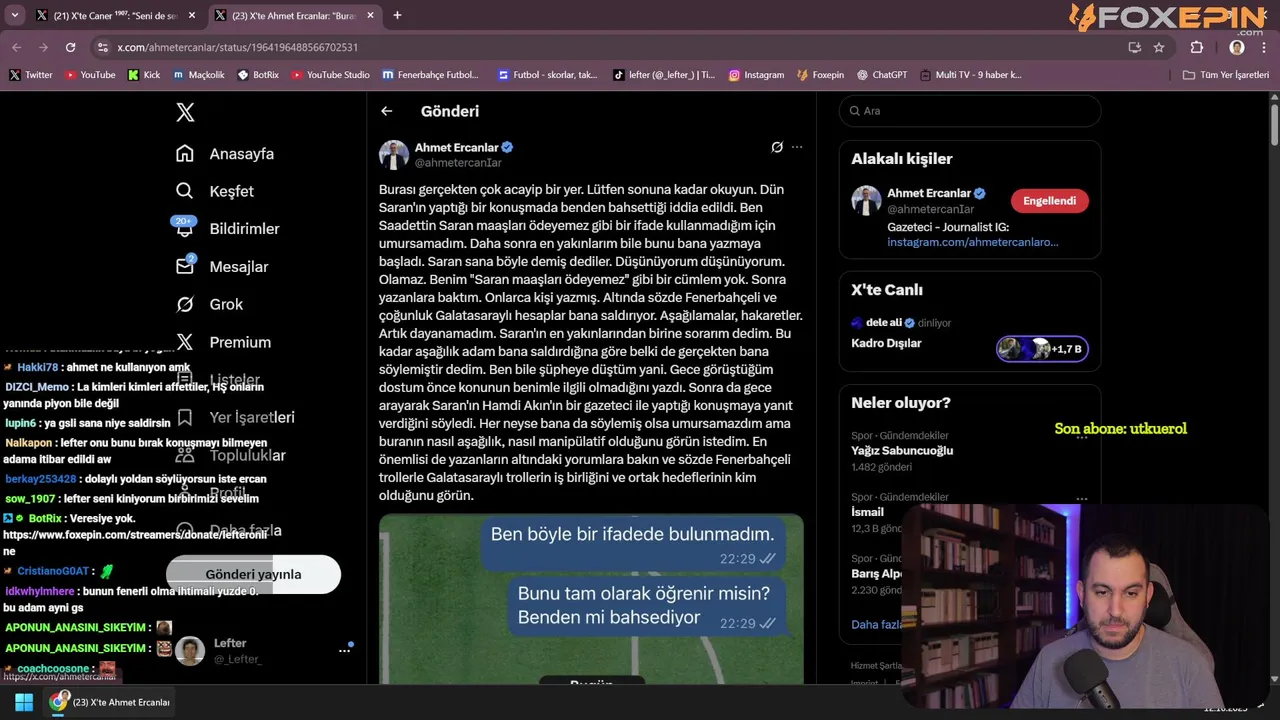View site information icon in address bar
This screenshot has height=720, width=1280.
click(102, 47)
